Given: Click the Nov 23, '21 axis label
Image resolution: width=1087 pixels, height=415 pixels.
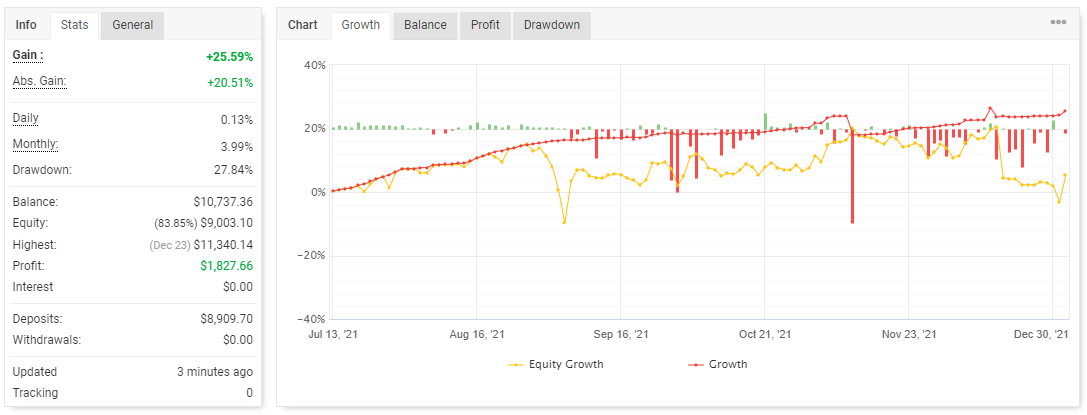Looking at the screenshot, I should (909, 334).
